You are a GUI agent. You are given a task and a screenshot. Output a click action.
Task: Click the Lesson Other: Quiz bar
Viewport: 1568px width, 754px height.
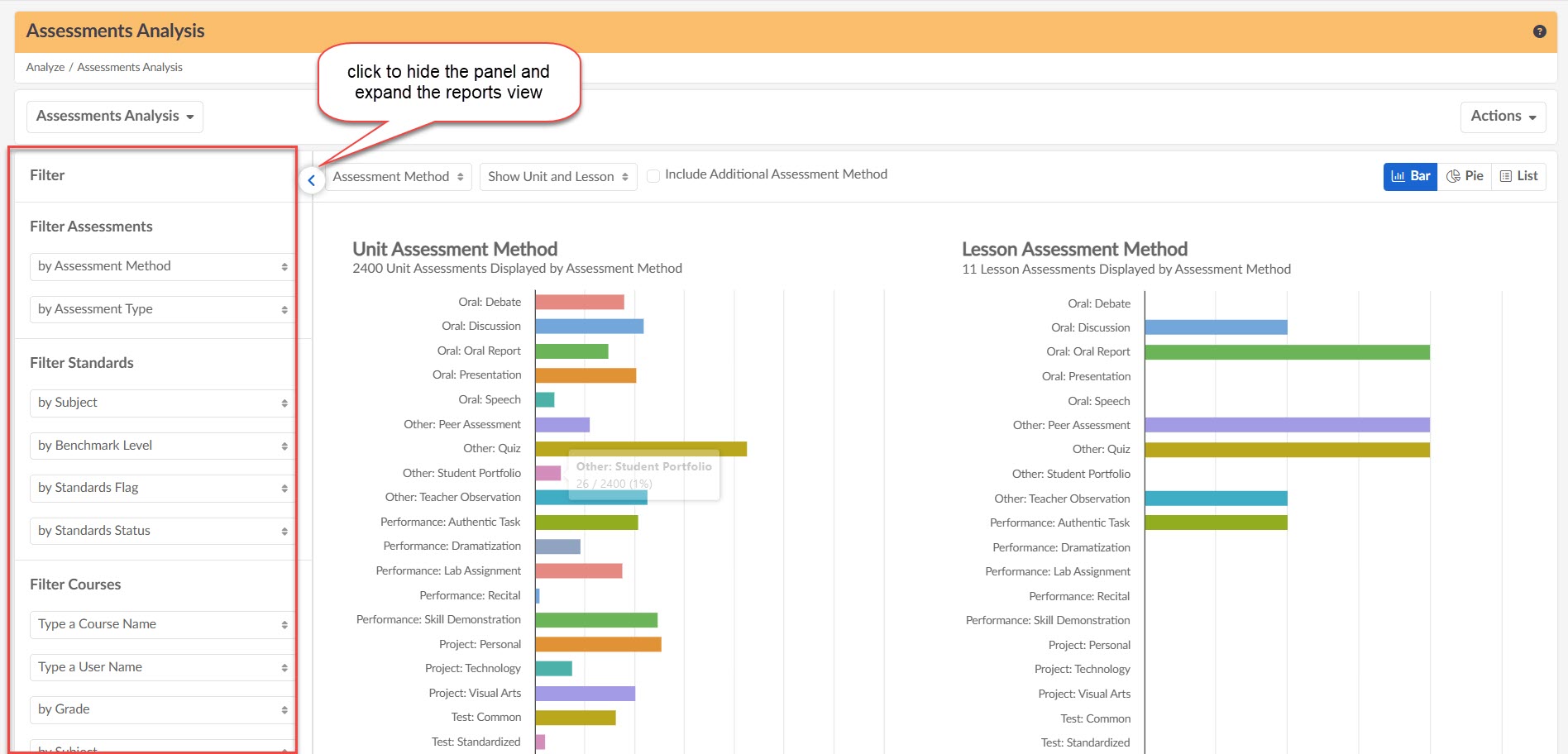click(1288, 450)
